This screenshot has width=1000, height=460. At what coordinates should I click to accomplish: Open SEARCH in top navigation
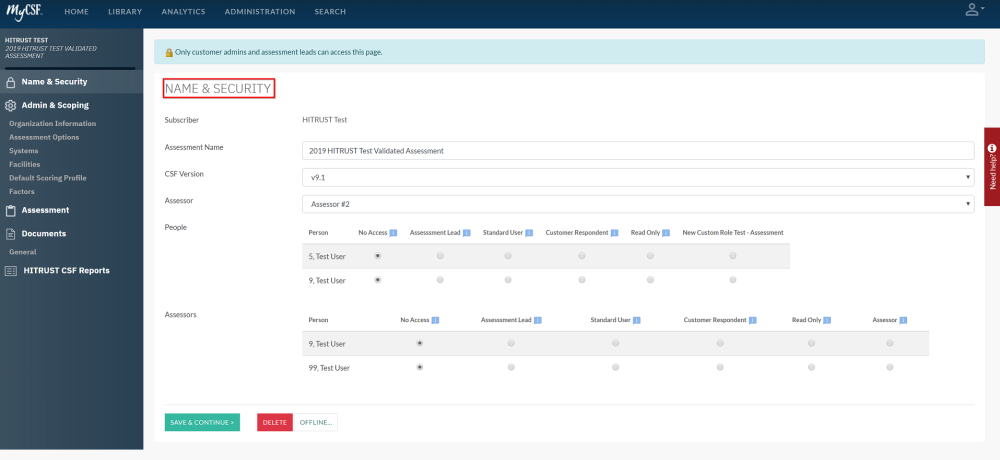(330, 11)
